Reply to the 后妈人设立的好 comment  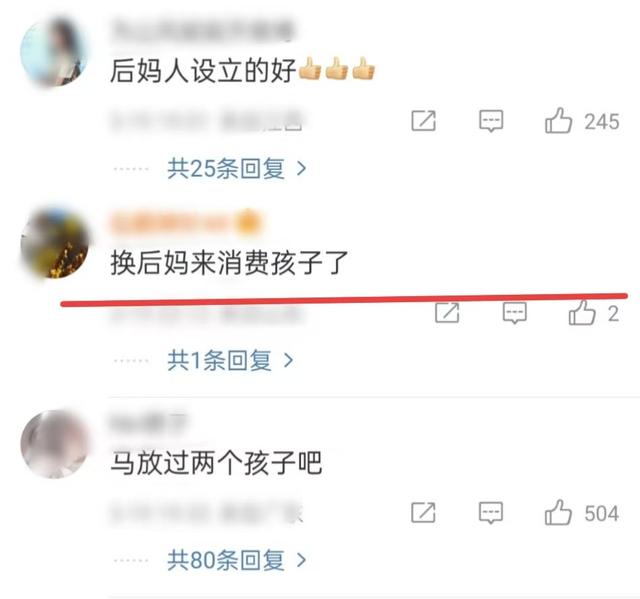(491, 121)
